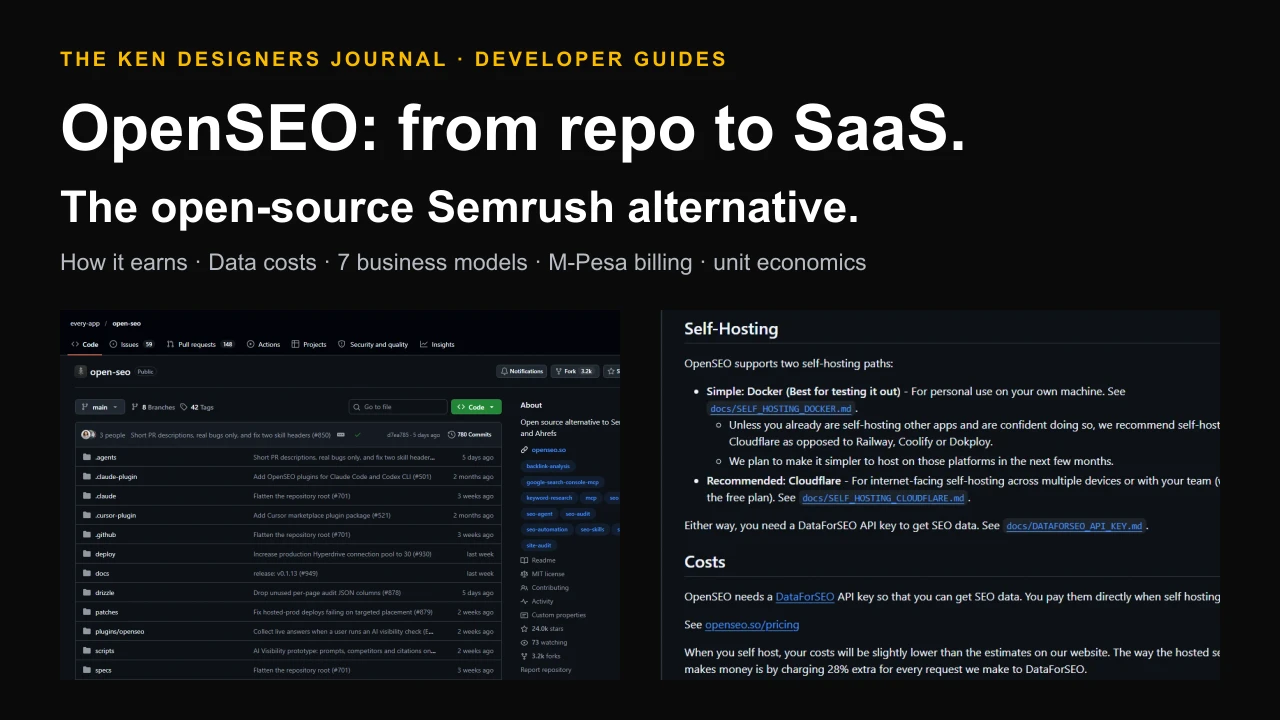Open the .agents folder icon
1280x720 pixels.
pyautogui.click(x=87, y=457)
